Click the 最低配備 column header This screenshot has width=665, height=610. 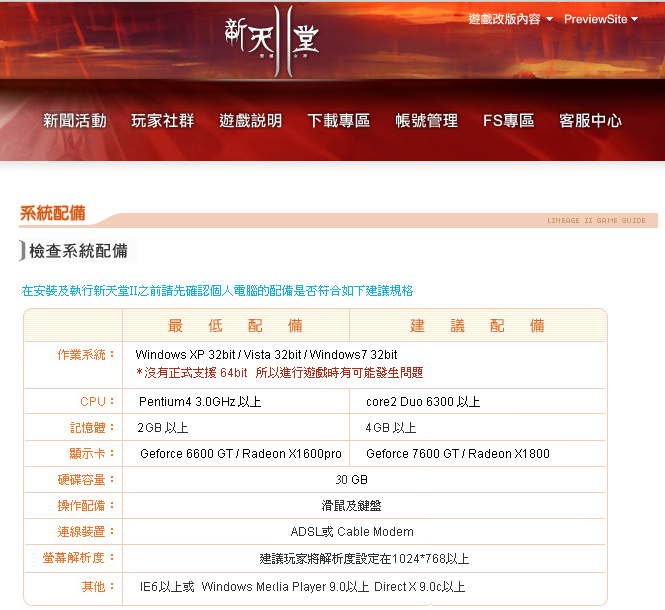pos(235,326)
